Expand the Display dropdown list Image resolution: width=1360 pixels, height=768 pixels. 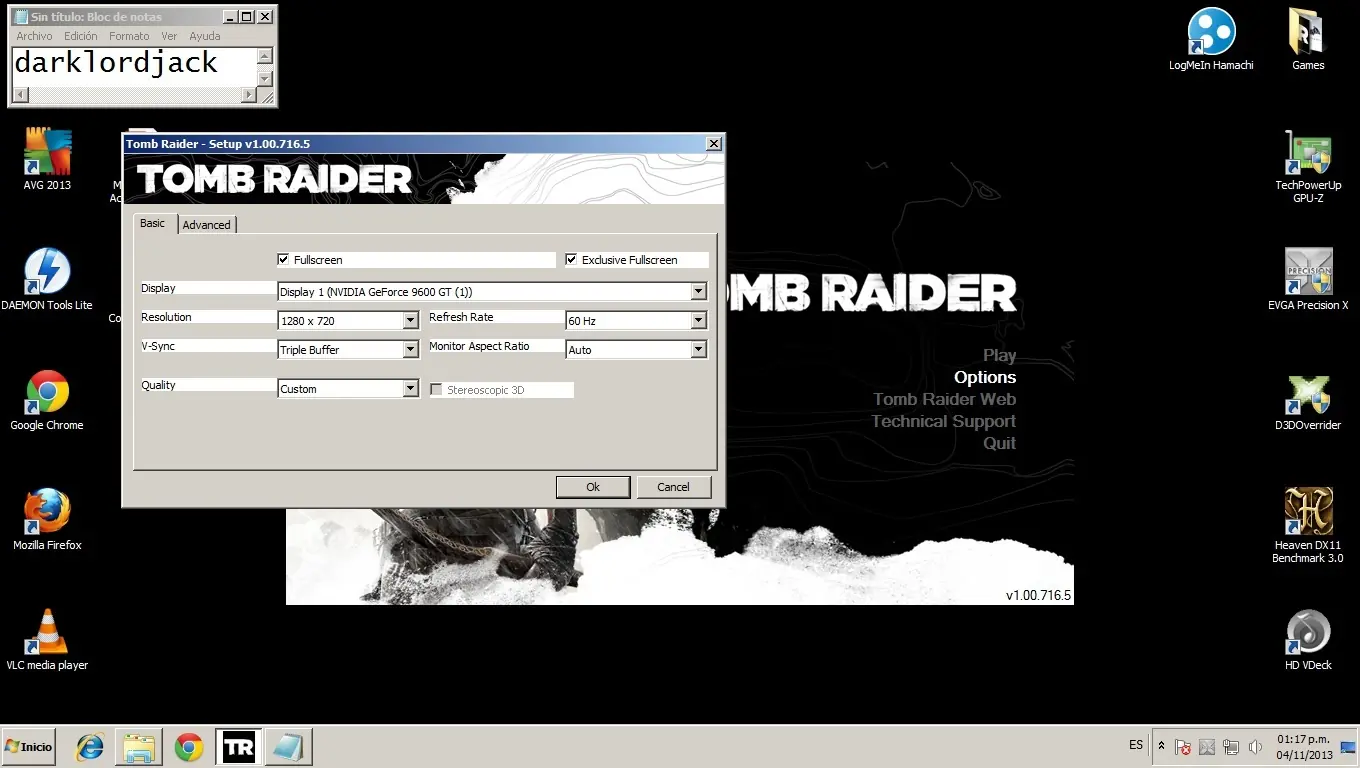698,292
